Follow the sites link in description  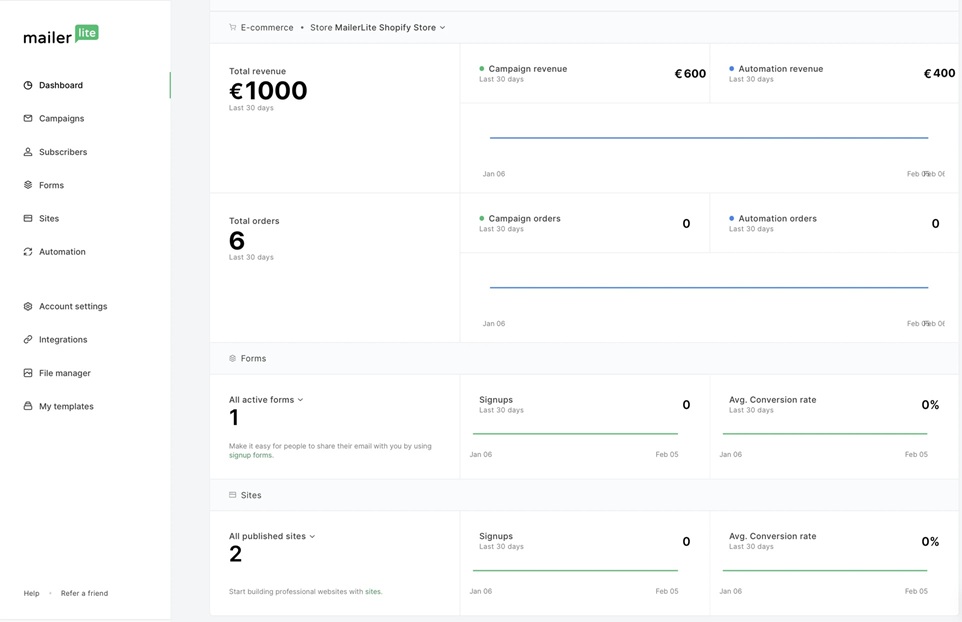(x=373, y=591)
